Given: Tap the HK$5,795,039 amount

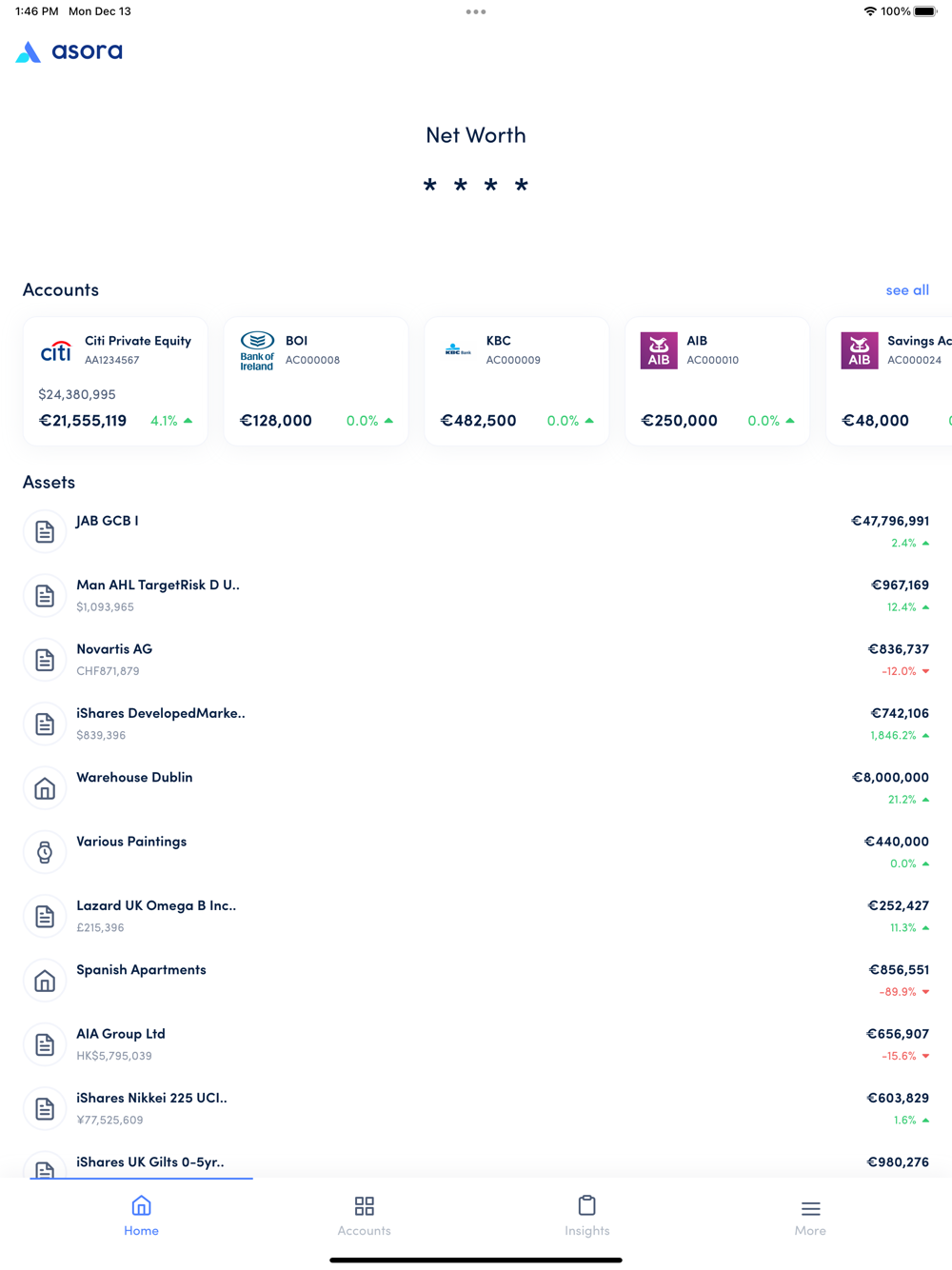Looking at the screenshot, I should pyautogui.click(x=114, y=1056).
